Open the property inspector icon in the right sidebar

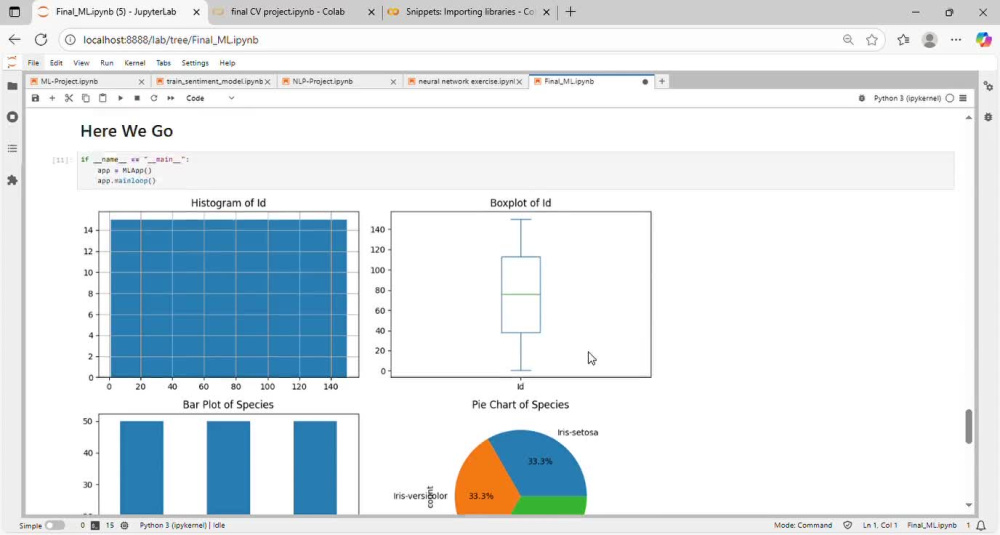988,86
